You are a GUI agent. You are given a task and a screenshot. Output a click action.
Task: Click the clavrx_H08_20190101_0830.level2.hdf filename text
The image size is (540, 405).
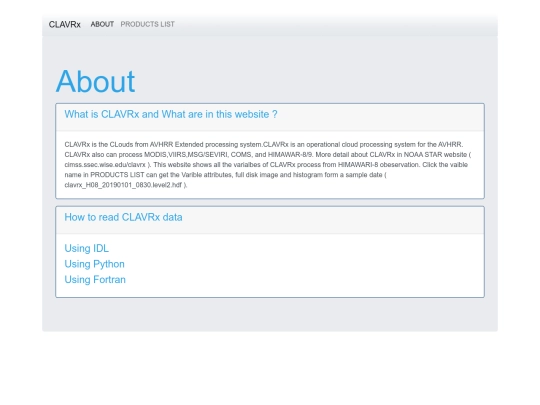tap(123, 185)
